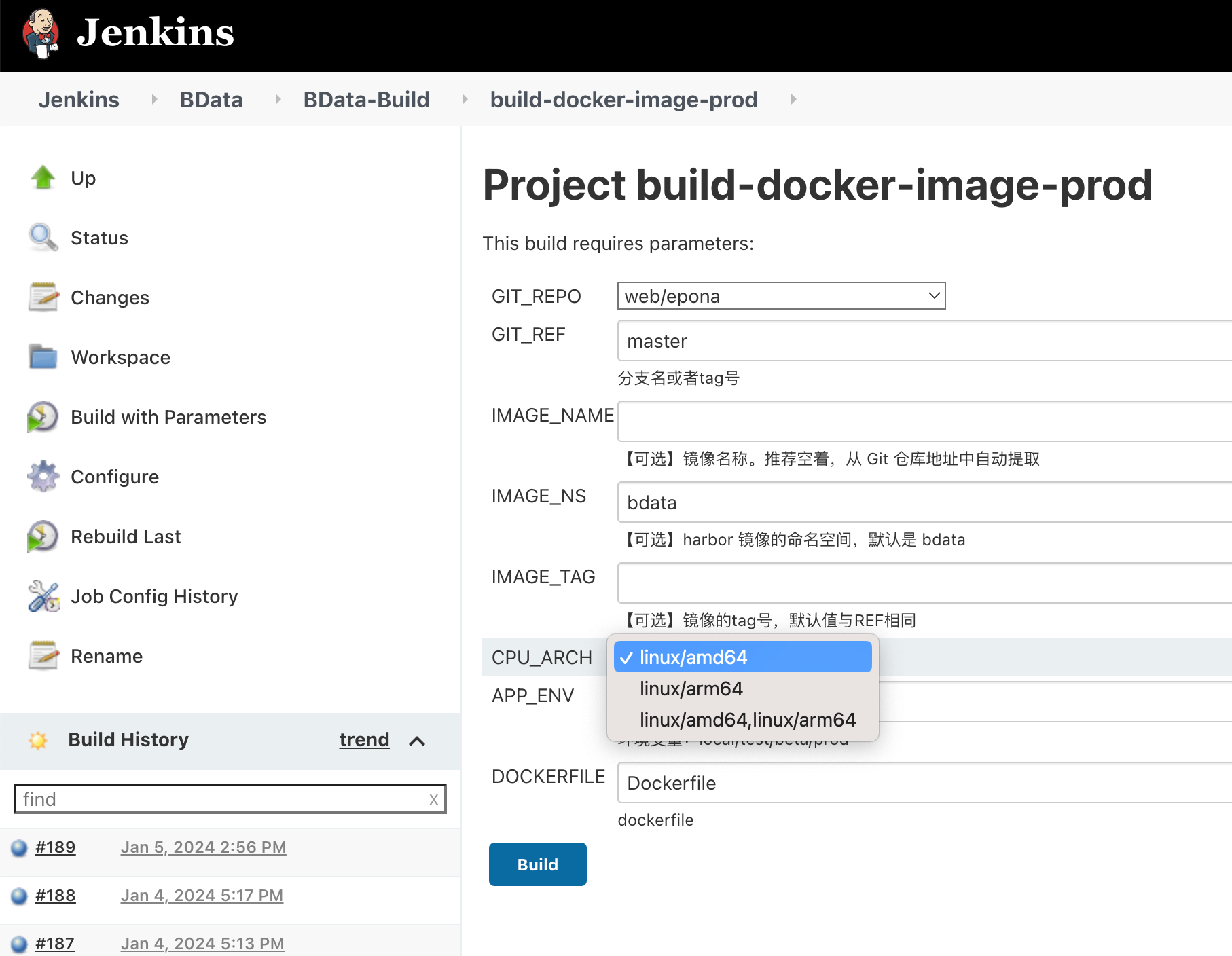Click the DOCKERFILE parameter label
The height and width of the screenshot is (956, 1232).
point(549,776)
